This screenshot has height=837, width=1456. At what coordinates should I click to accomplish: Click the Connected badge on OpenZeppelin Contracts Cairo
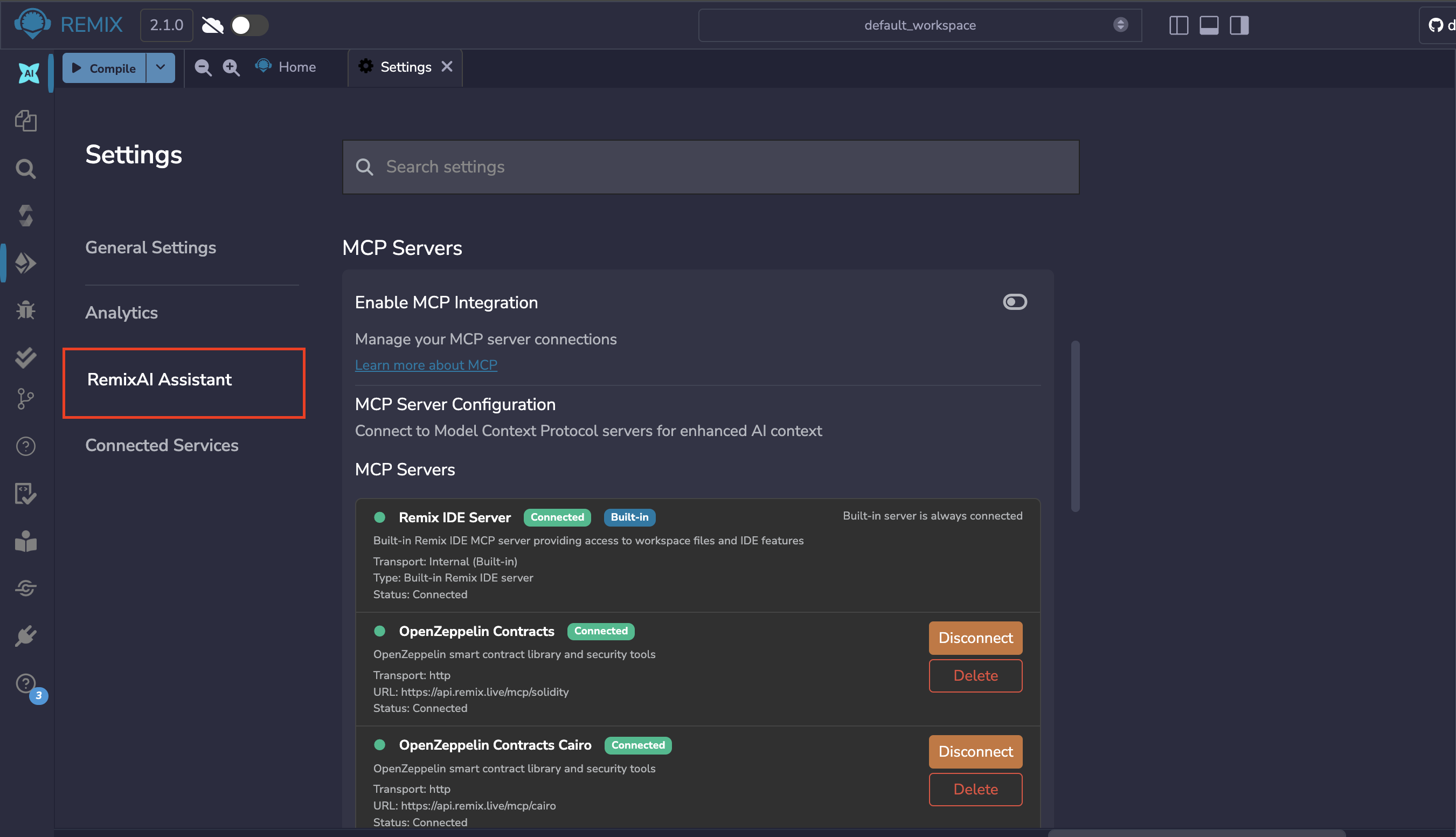coord(638,745)
